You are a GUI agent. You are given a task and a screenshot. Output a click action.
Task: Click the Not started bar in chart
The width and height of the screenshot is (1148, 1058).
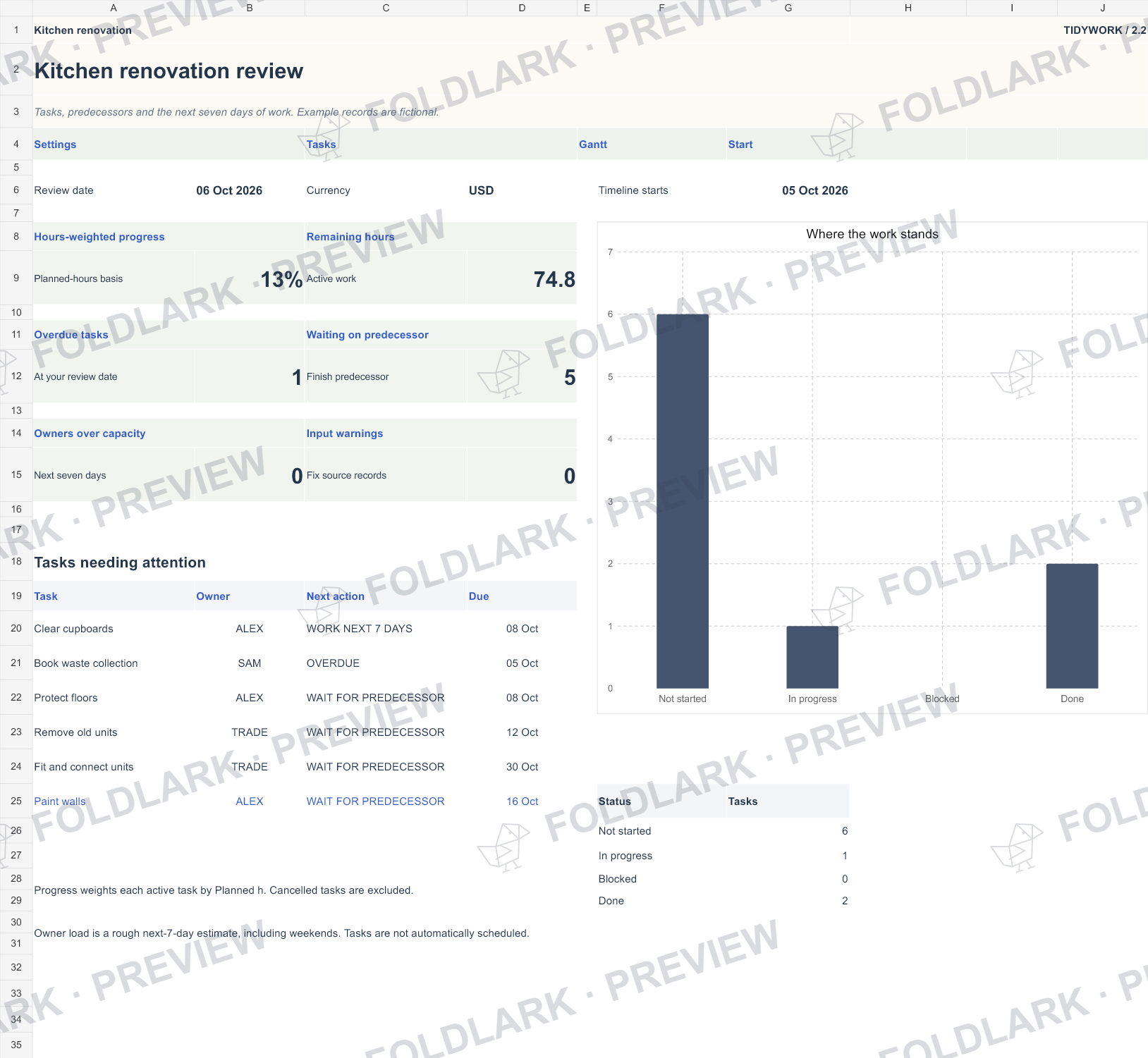[683, 501]
